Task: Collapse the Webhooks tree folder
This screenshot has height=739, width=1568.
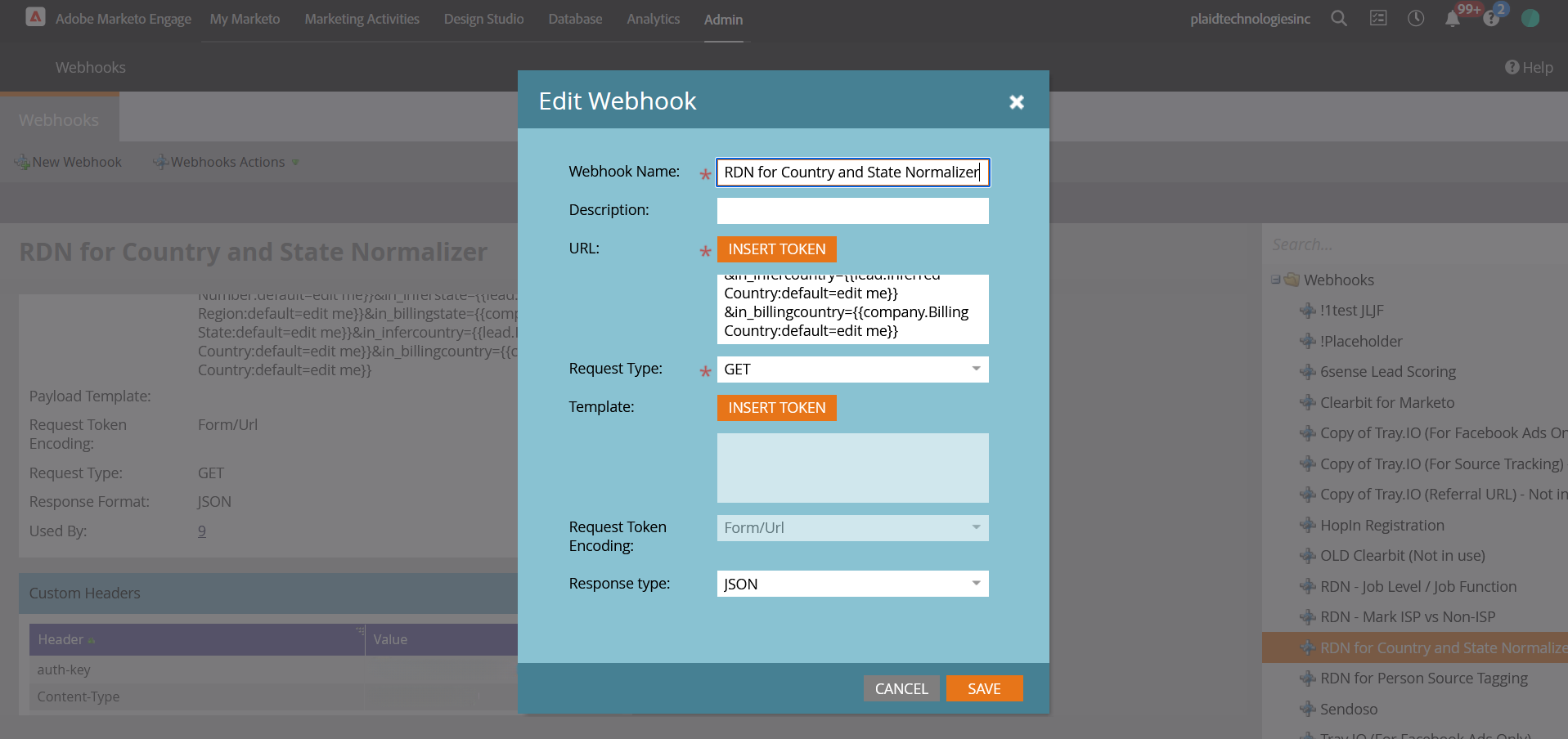Action: click(x=1275, y=280)
